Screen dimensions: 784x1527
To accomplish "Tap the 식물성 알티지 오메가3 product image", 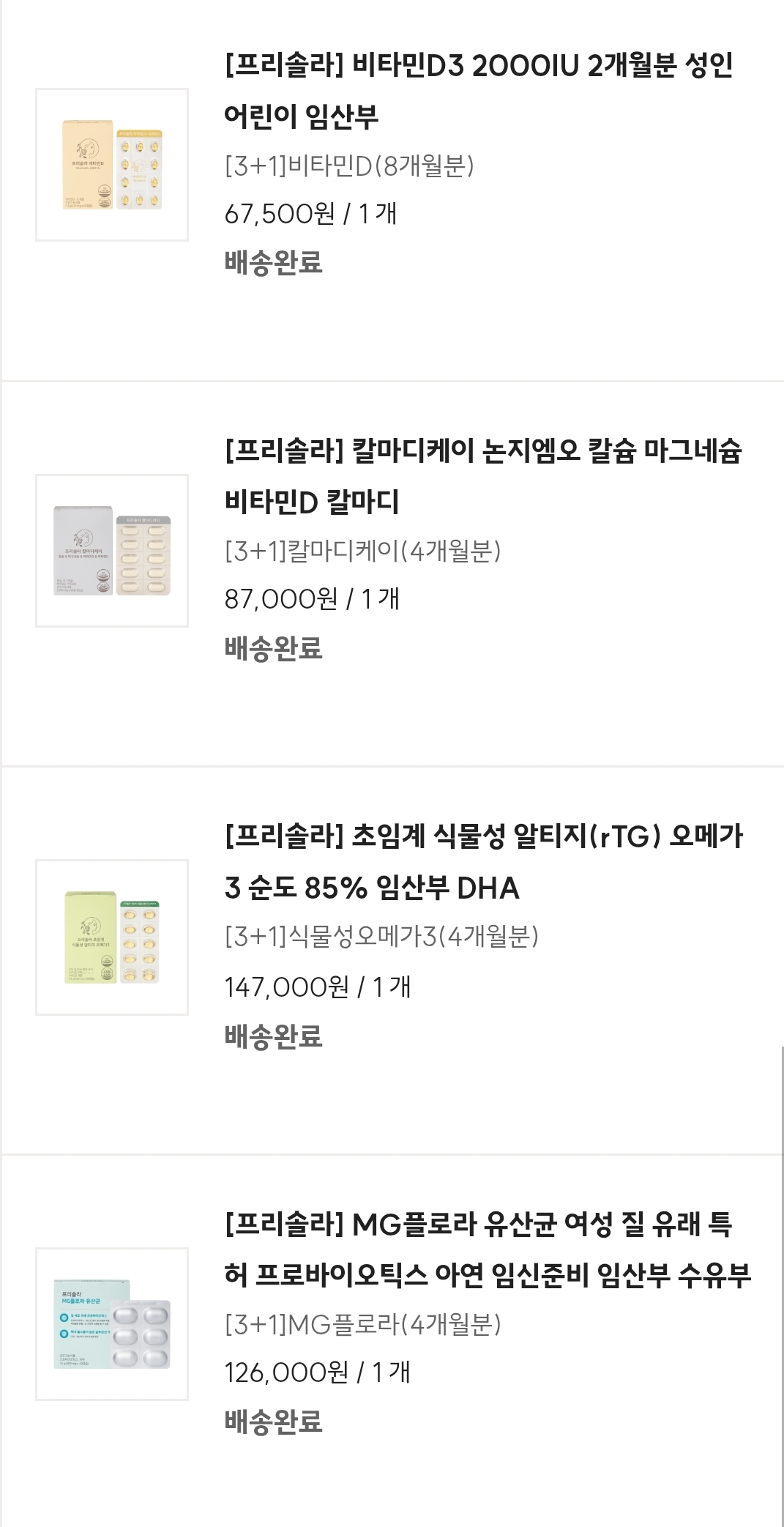I will click(112, 937).
